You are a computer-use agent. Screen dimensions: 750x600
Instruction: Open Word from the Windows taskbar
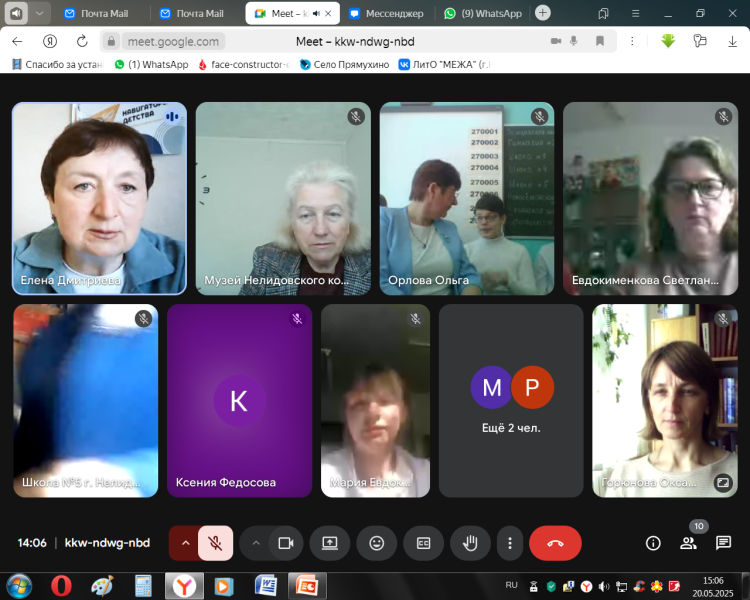[x=266, y=584]
